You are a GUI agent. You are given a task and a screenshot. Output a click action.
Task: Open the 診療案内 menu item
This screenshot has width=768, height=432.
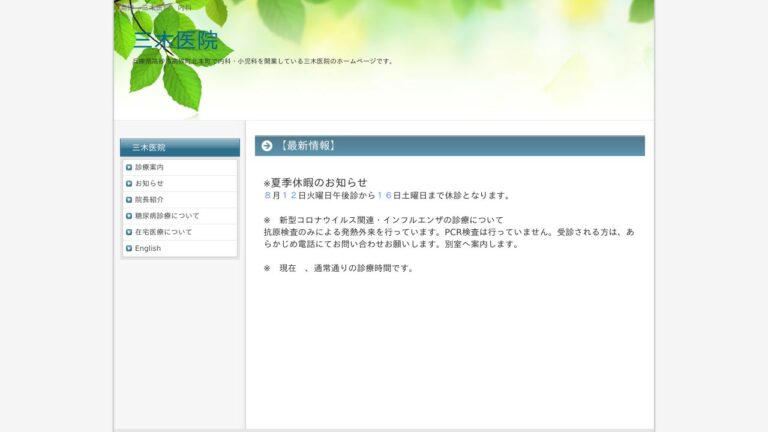point(150,167)
